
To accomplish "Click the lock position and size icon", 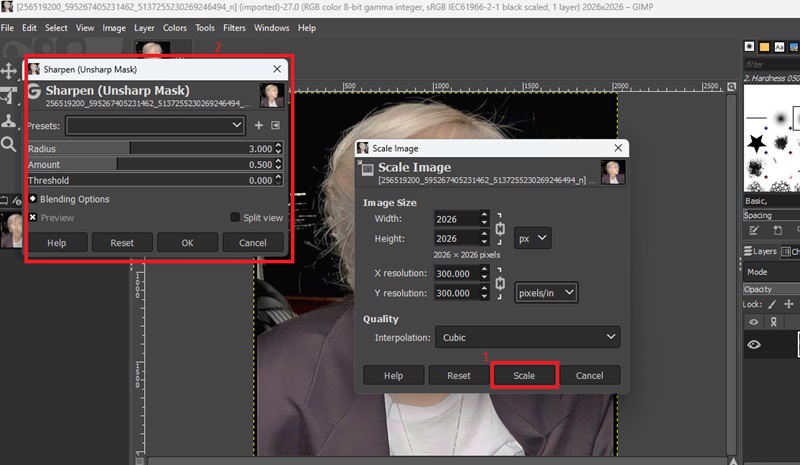I will 789,304.
